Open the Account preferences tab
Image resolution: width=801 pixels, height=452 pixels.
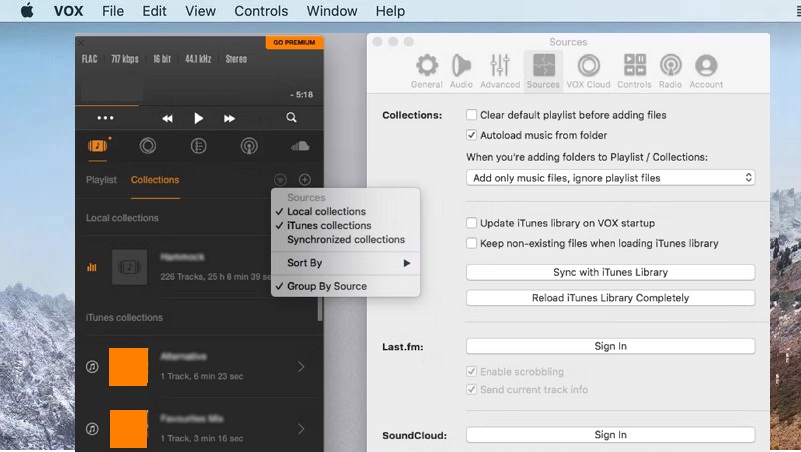[x=706, y=72]
